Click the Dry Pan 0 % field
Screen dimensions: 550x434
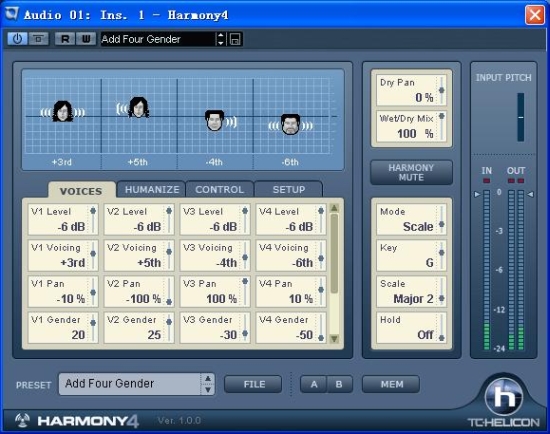pyautogui.click(x=411, y=90)
